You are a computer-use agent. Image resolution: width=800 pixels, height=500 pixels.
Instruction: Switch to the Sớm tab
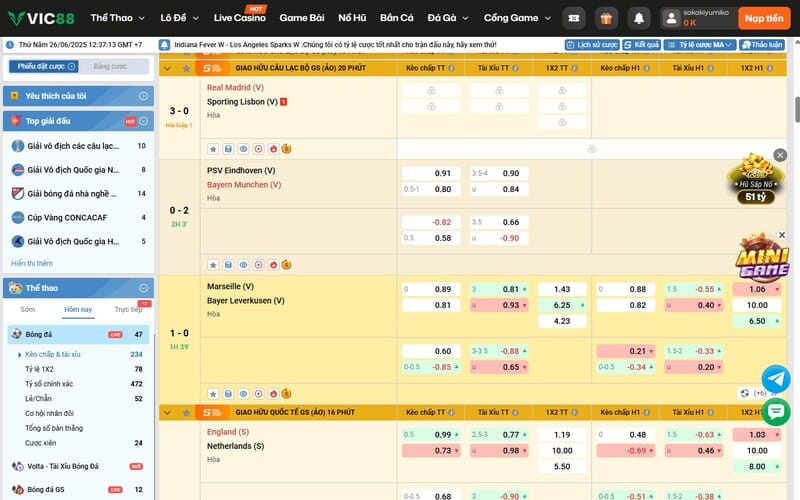click(28, 309)
